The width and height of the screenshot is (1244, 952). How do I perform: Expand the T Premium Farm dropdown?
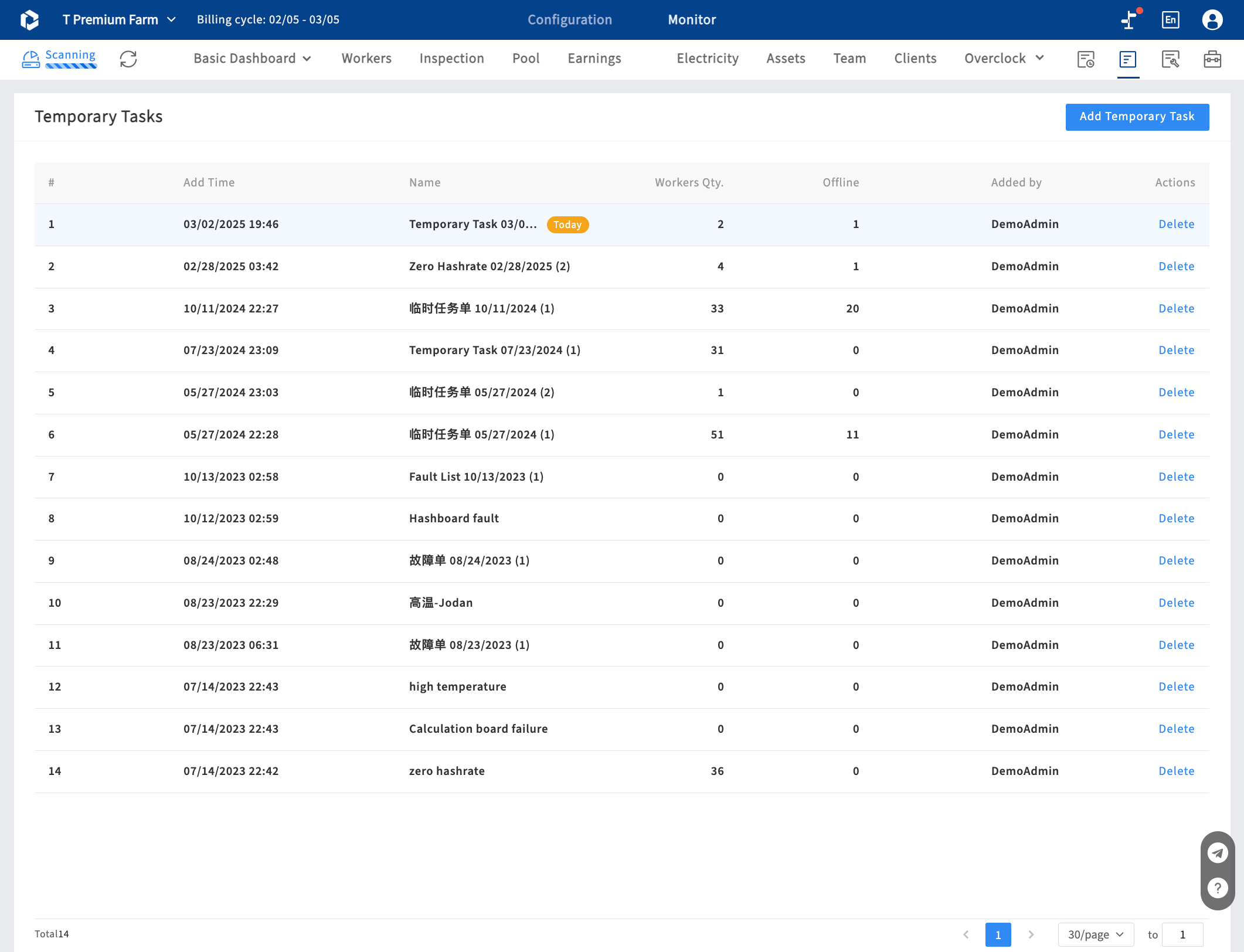click(119, 20)
